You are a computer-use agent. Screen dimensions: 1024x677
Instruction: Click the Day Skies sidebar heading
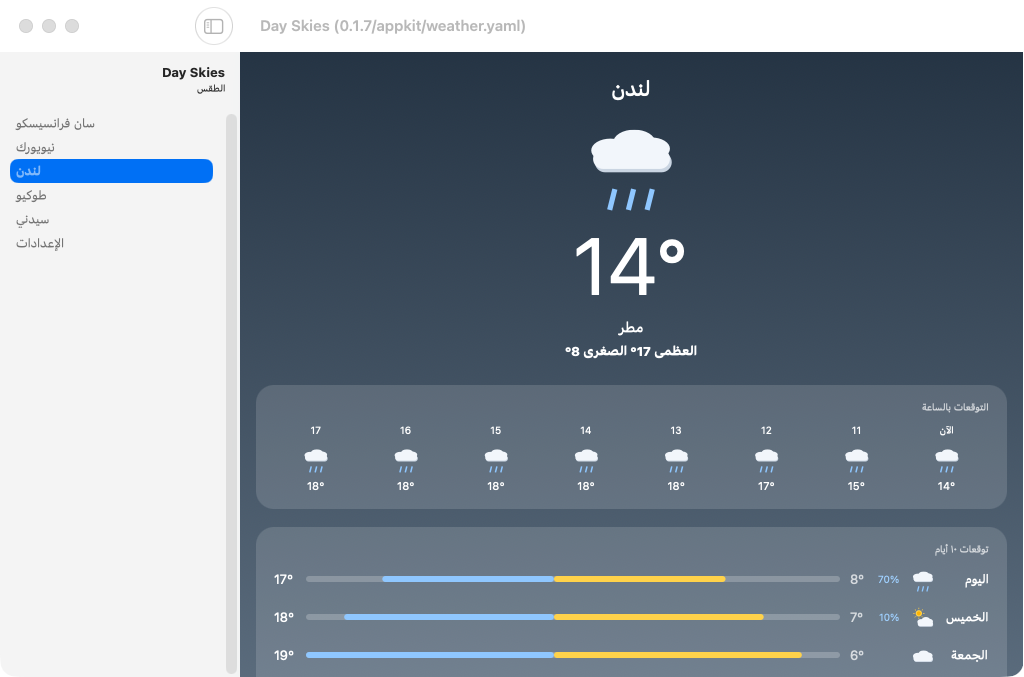pyautogui.click(x=193, y=72)
